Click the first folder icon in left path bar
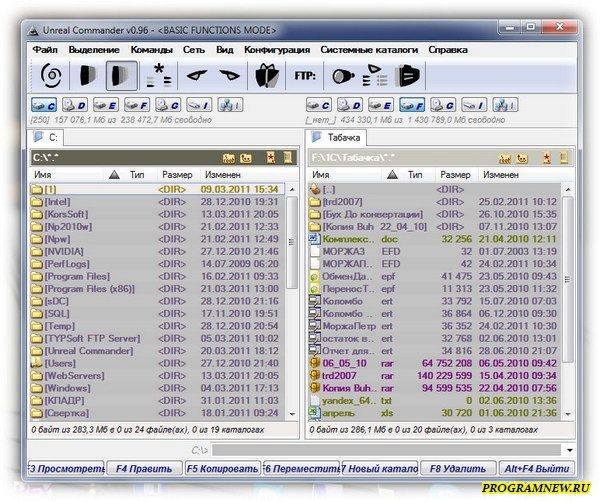This screenshot has height=501, width=600. coord(229,158)
